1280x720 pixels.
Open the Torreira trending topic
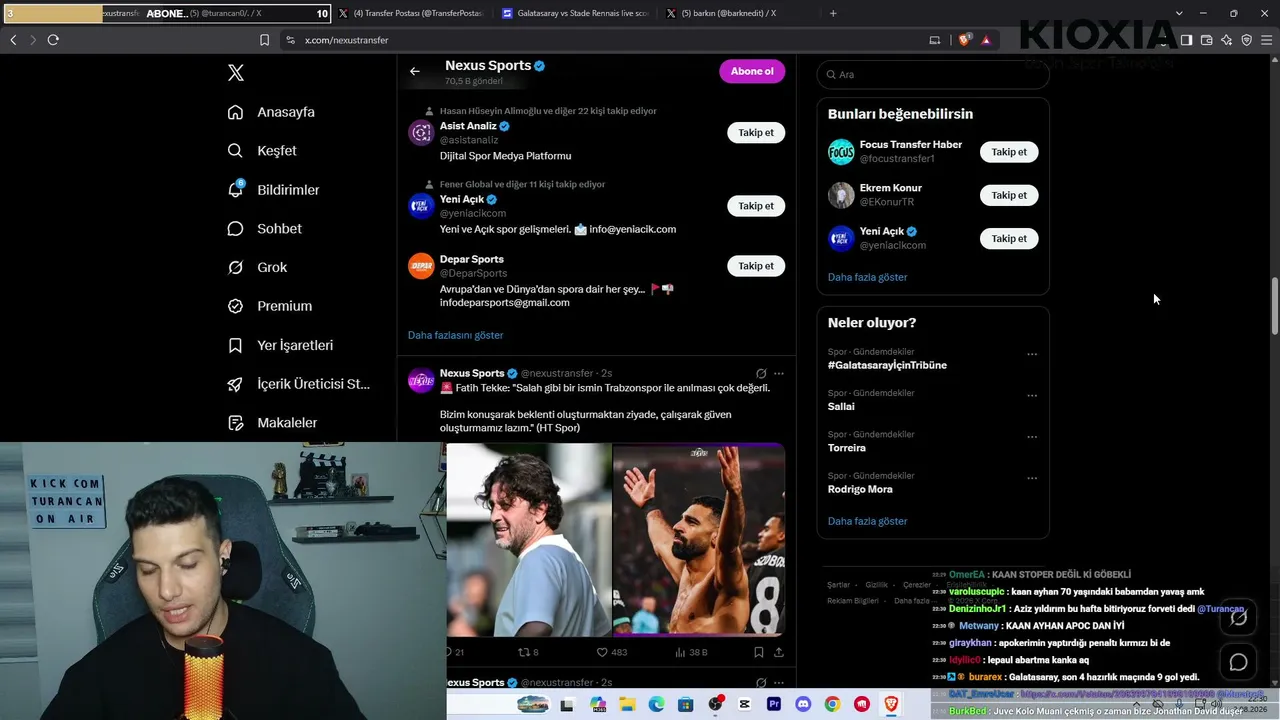(847, 448)
